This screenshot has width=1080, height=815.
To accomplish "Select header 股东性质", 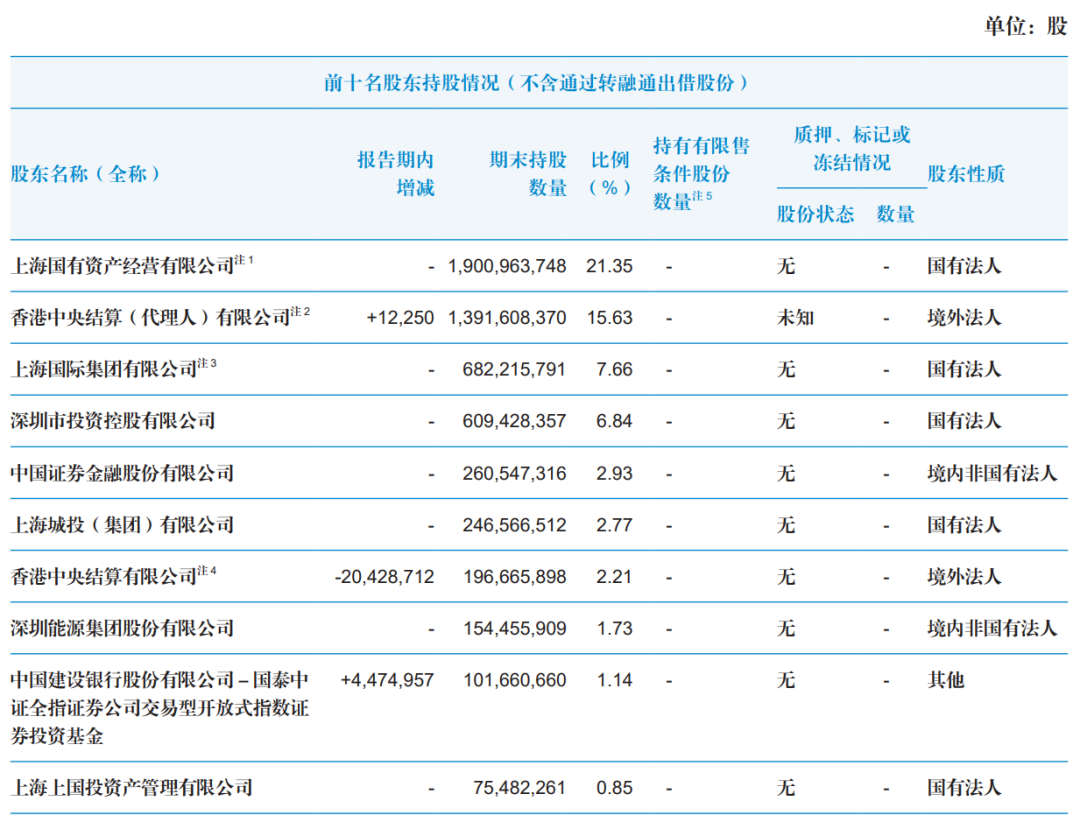I will pos(966,174).
